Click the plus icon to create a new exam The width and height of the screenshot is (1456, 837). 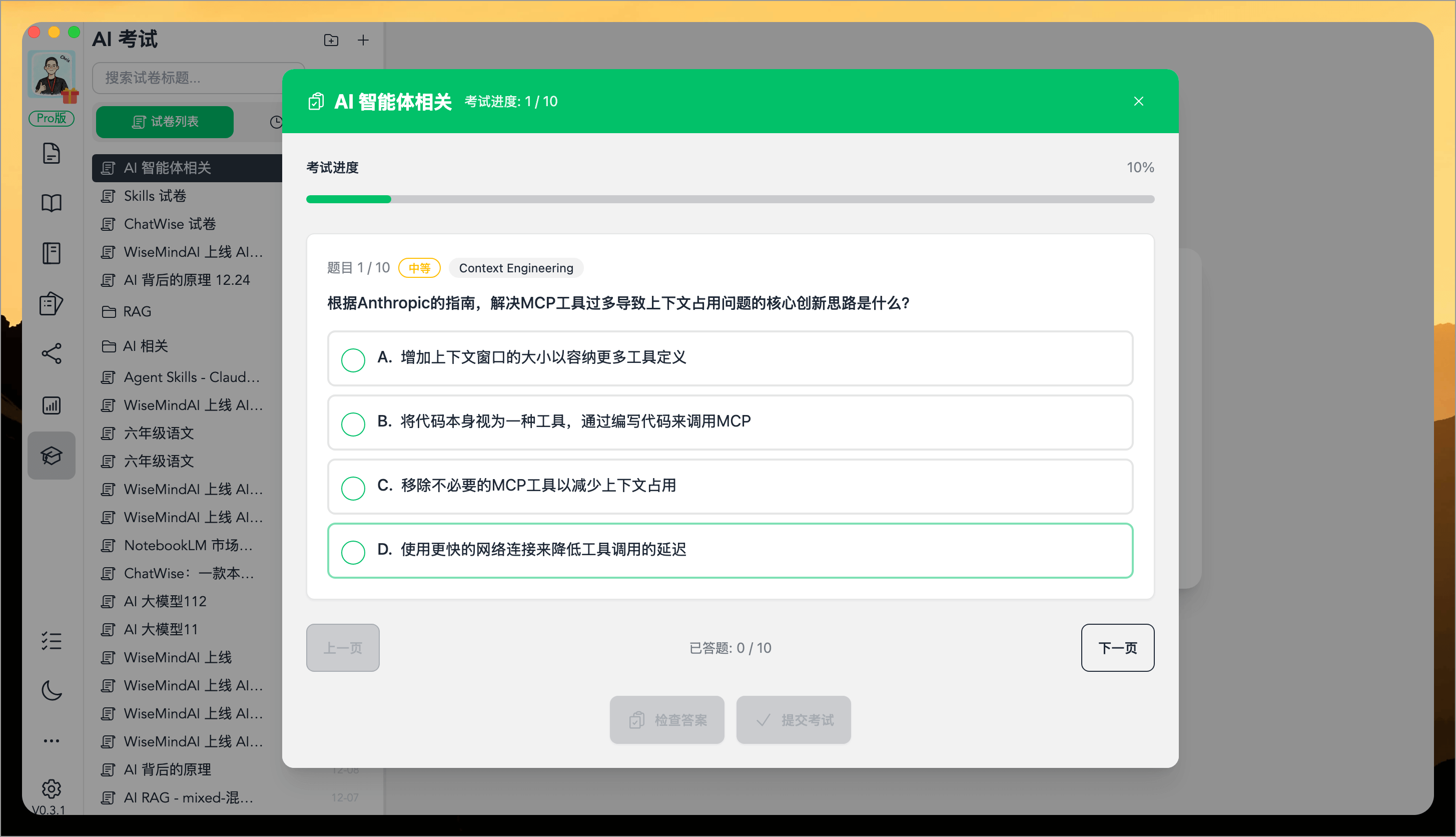[363, 40]
